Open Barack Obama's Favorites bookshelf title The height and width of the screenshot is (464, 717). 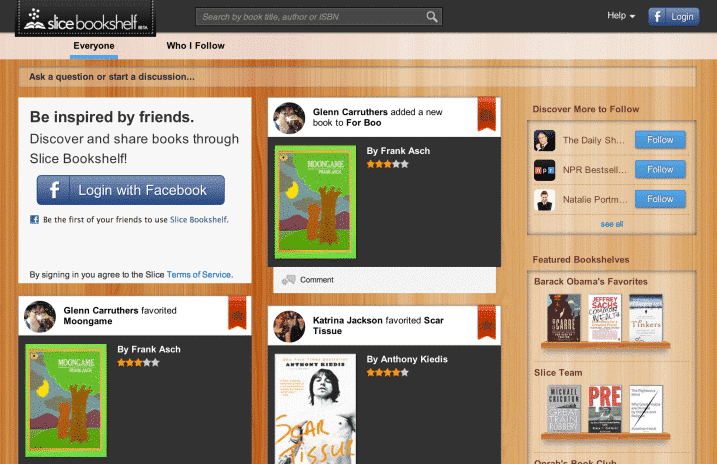coord(591,282)
